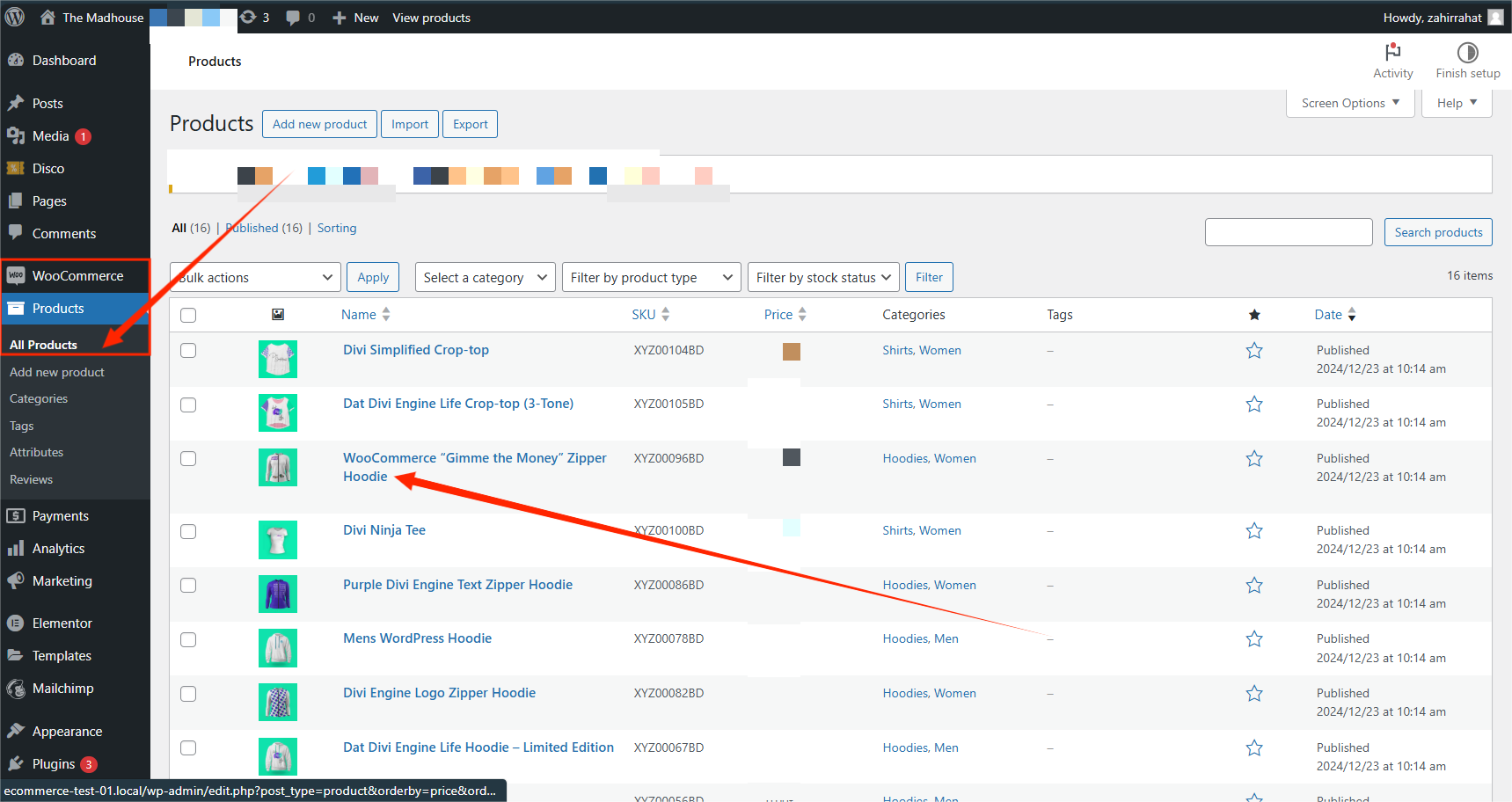Click the Purple Divi Engine Hoodie thumbnail
The height and width of the screenshot is (802, 1512).
(277, 594)
